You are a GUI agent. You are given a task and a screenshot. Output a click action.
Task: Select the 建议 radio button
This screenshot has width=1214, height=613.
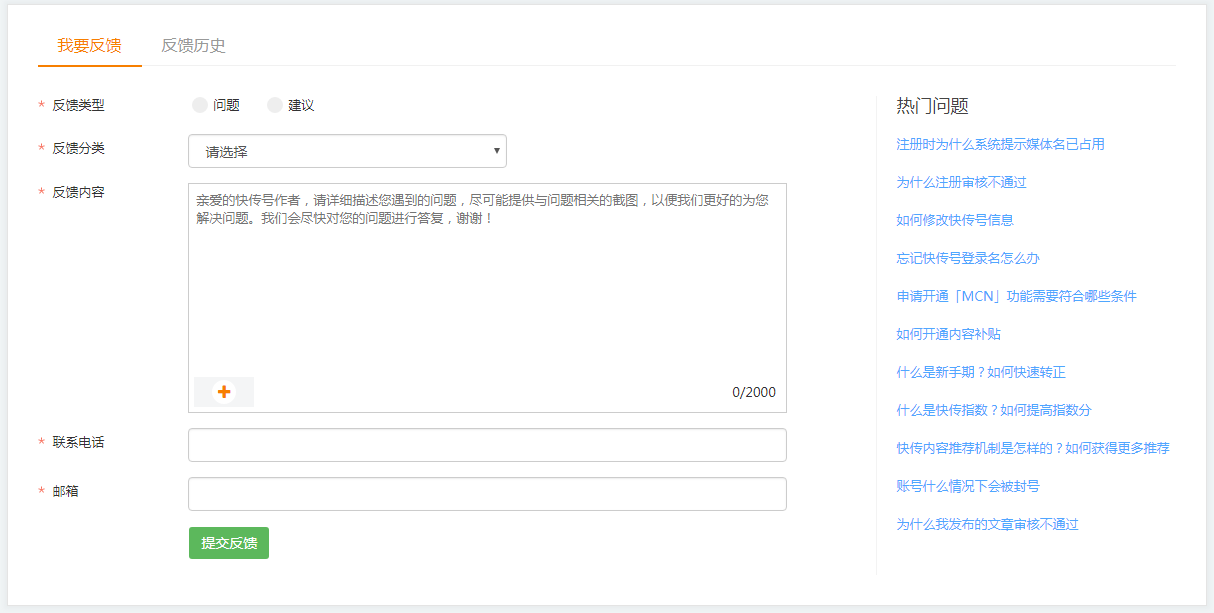tap(275, 105)
